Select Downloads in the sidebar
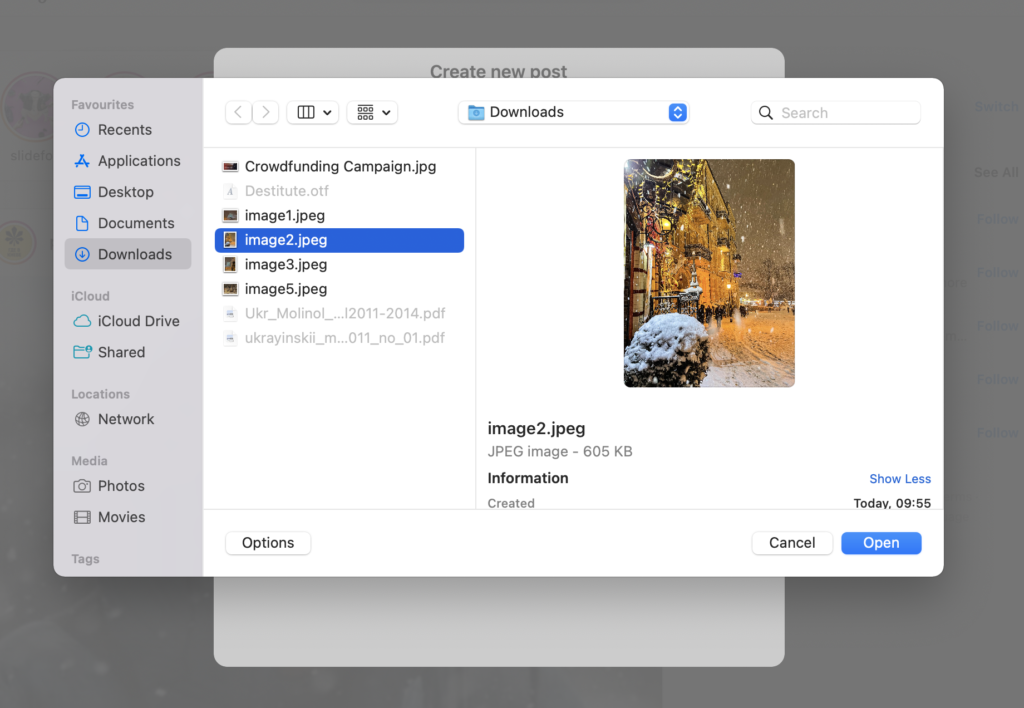Viewport: 1024px width, 708px height. coord(128,254)
